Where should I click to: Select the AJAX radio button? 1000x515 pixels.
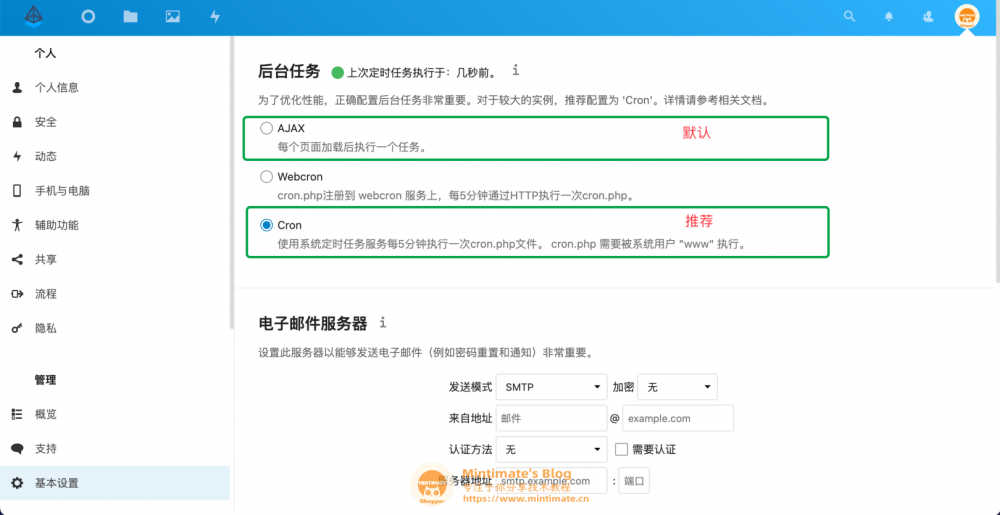pyautogui.click(x=266, y=128)
